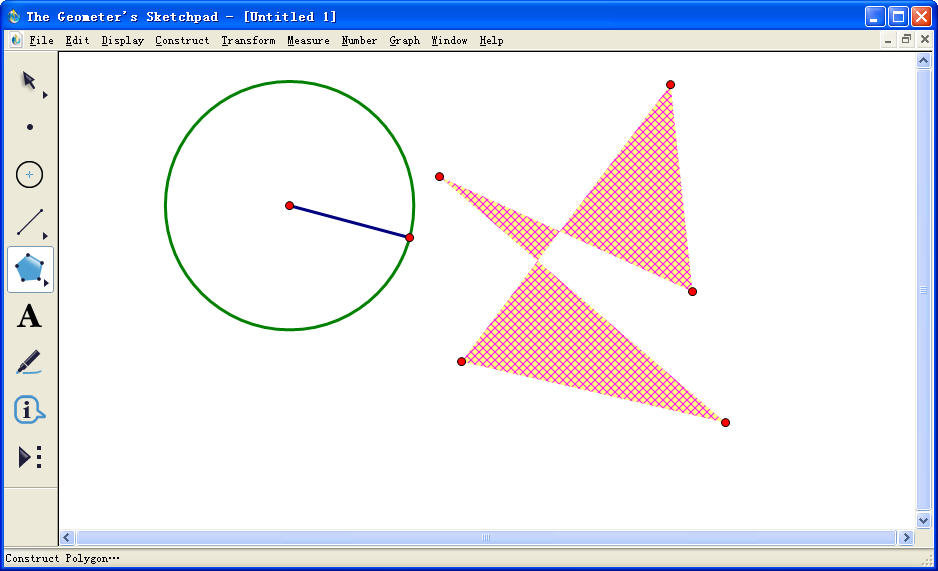
Task: Maximize the Geometer's Sketchpad window
Action: tap(899, 16)
